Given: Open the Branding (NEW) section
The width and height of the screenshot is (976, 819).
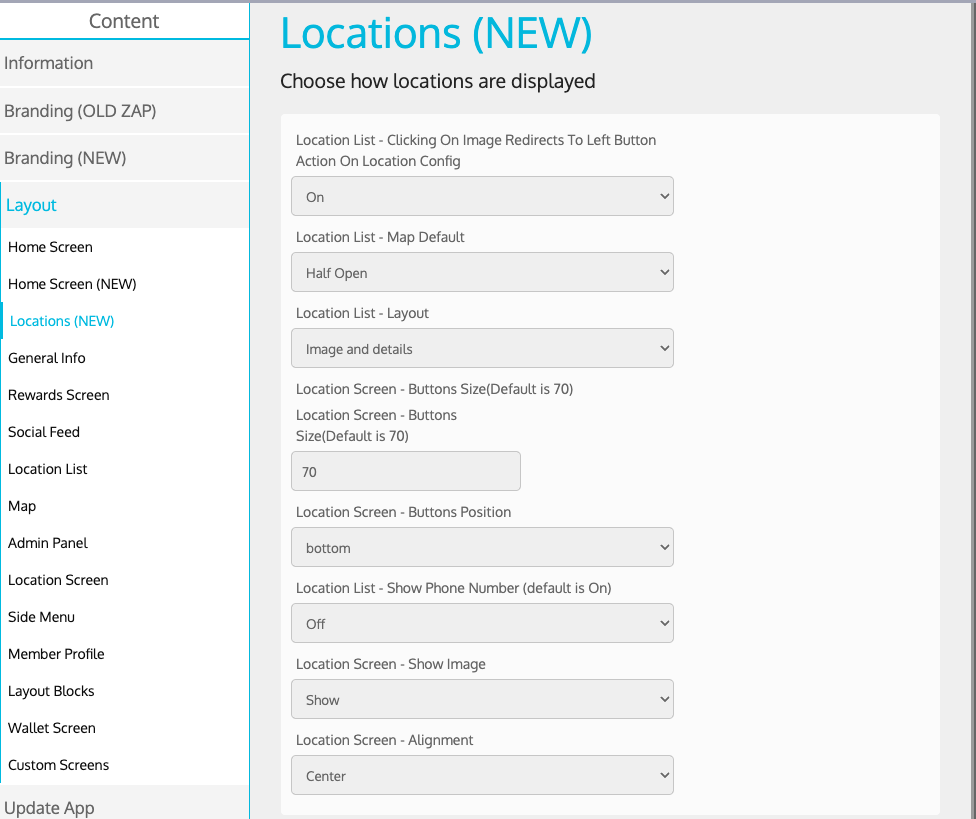Looking at the screenshot, I should pyautogui.click(x=124, y=158).
